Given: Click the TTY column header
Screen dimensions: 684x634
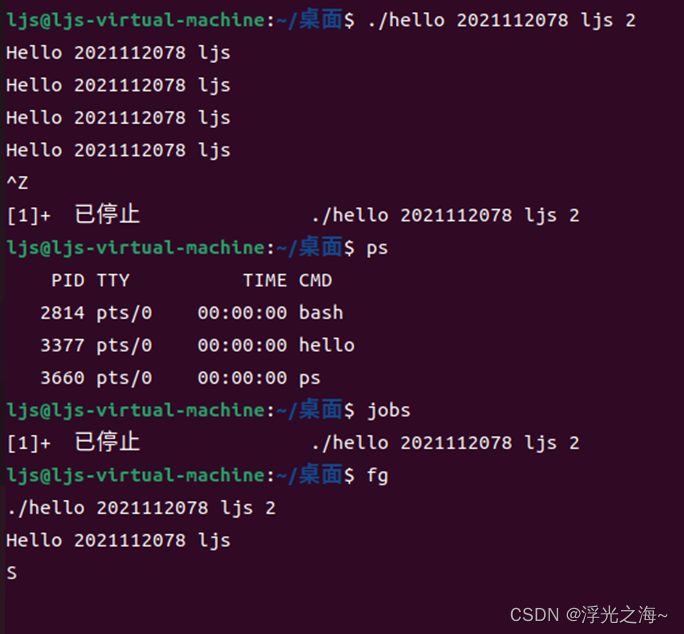Looking at the screenshot, I should coord(113,280).
